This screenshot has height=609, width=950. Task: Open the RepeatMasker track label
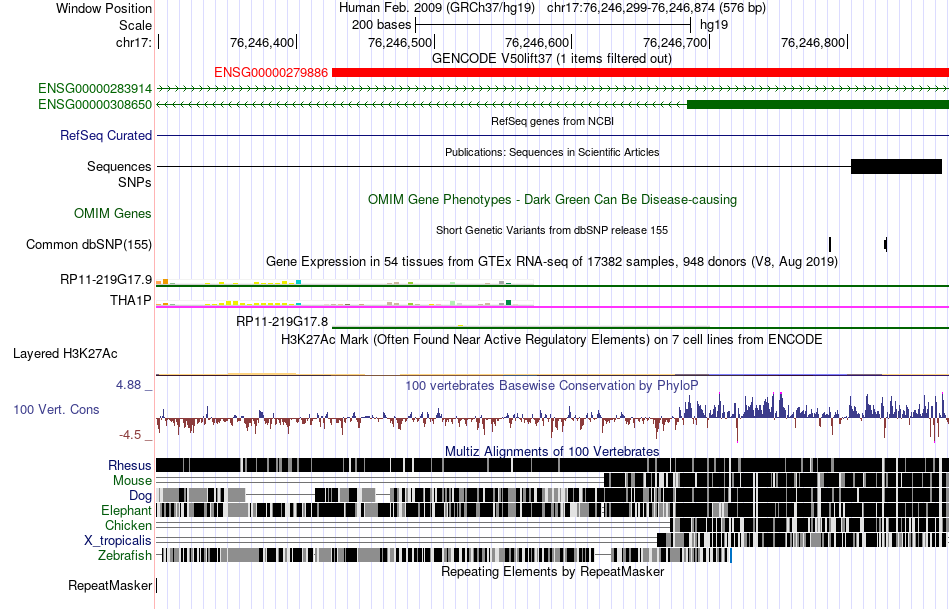[x=110, y=586]
